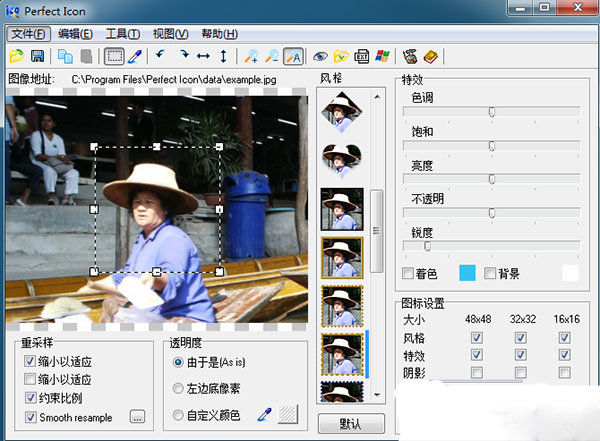This screenshot has width=600, height=441.
Task: Enable the 着色 checkbox
Action: (x=407, y=273)
